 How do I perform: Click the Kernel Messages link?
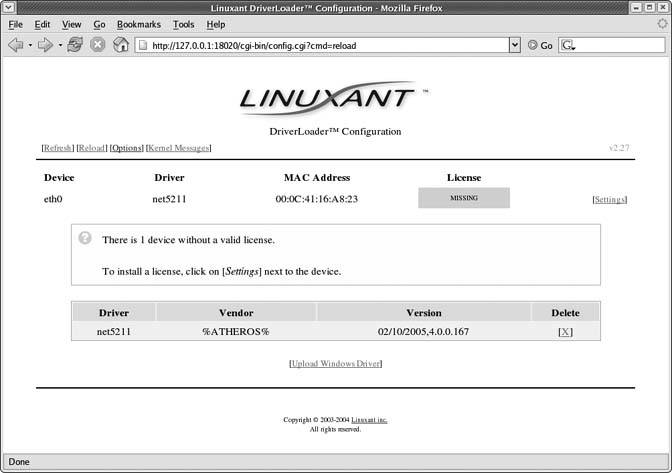[178, 148]
